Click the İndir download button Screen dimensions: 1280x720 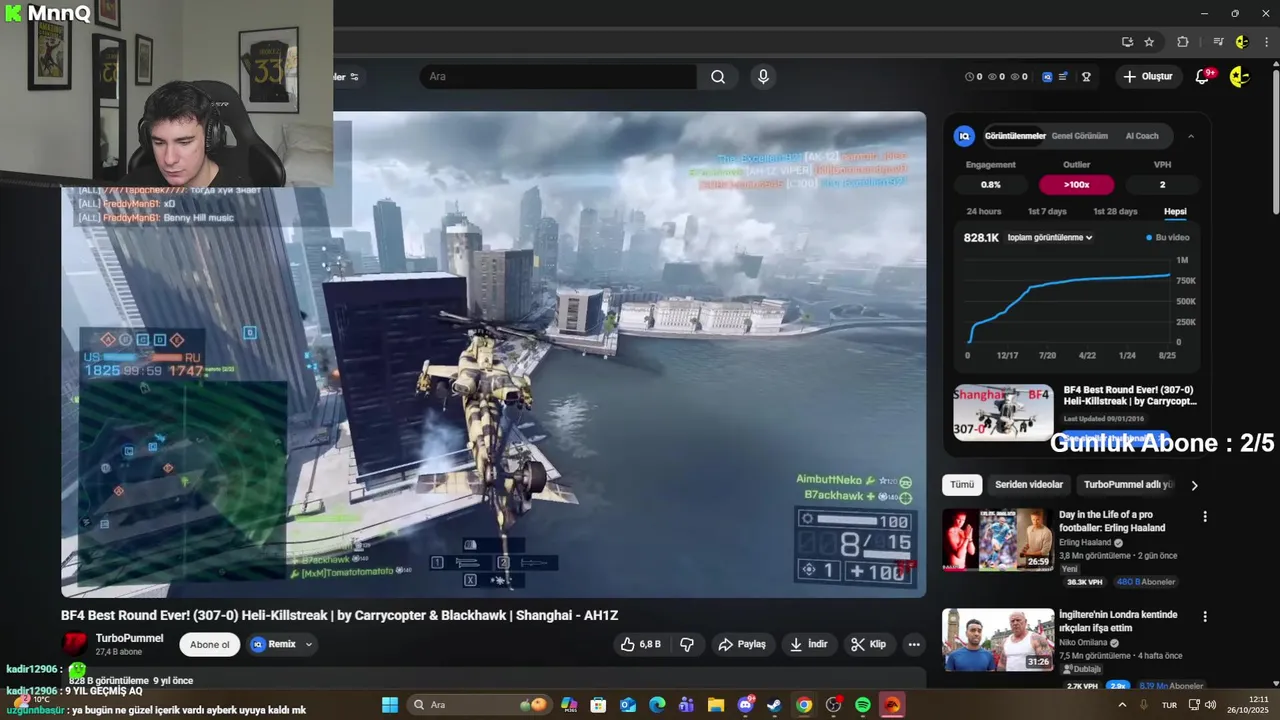(x=809, y=644)
